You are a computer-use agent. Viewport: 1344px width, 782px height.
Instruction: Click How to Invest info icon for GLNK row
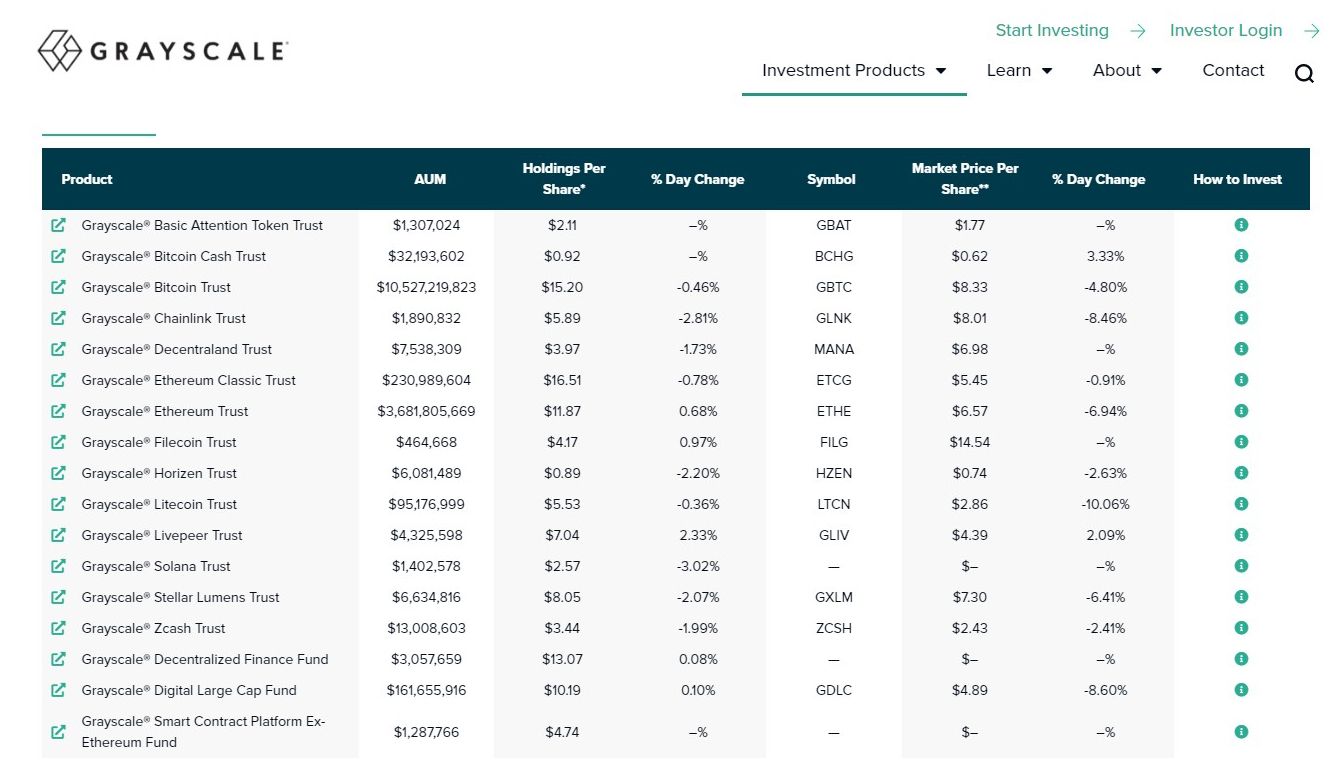[x=1241, y=318]
